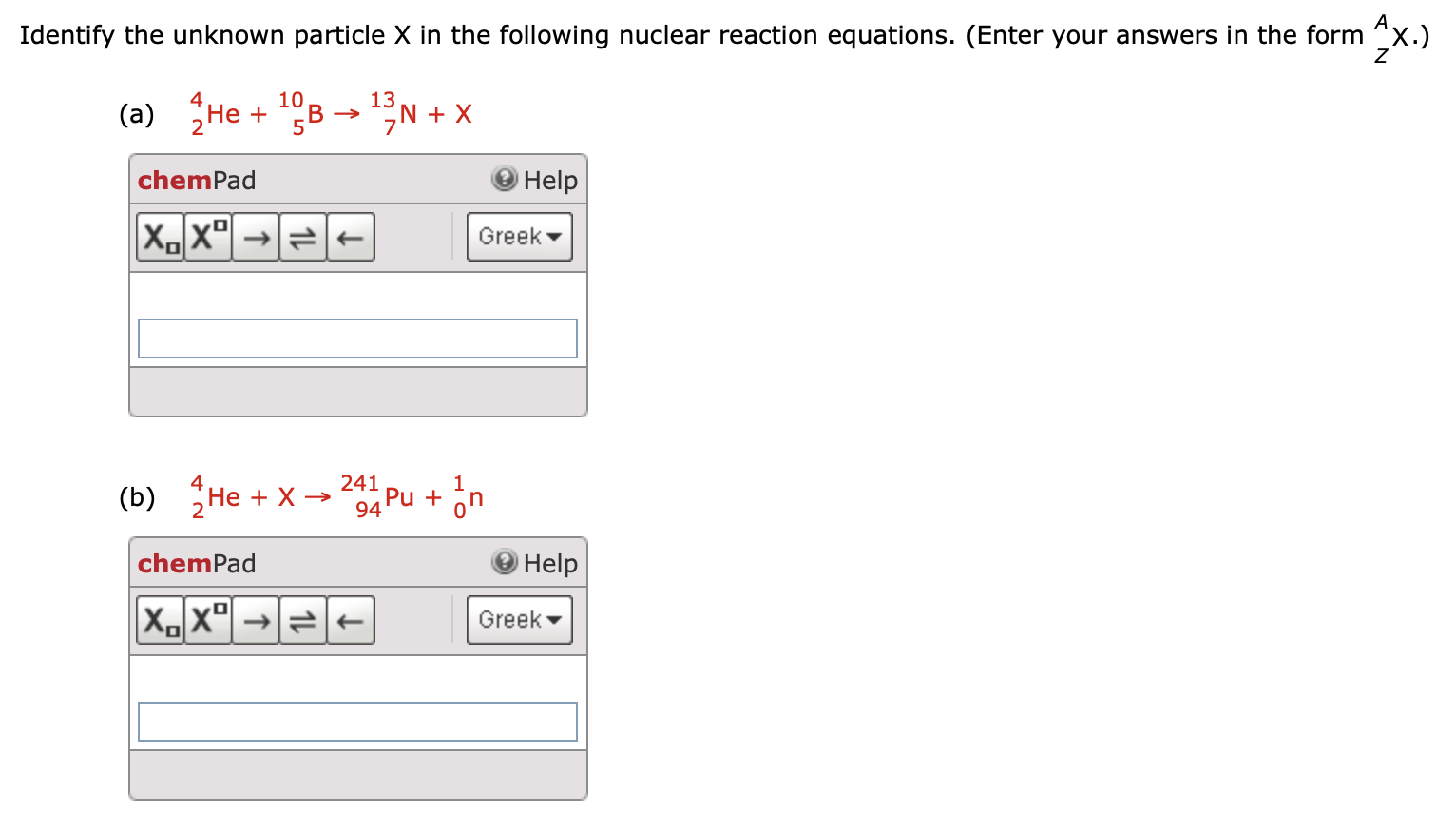This screenshot has width=1456, height=833.
Task: Insert a right arrow in chemPad (a)
Action: pyautogui.click(x=255, y=237)
